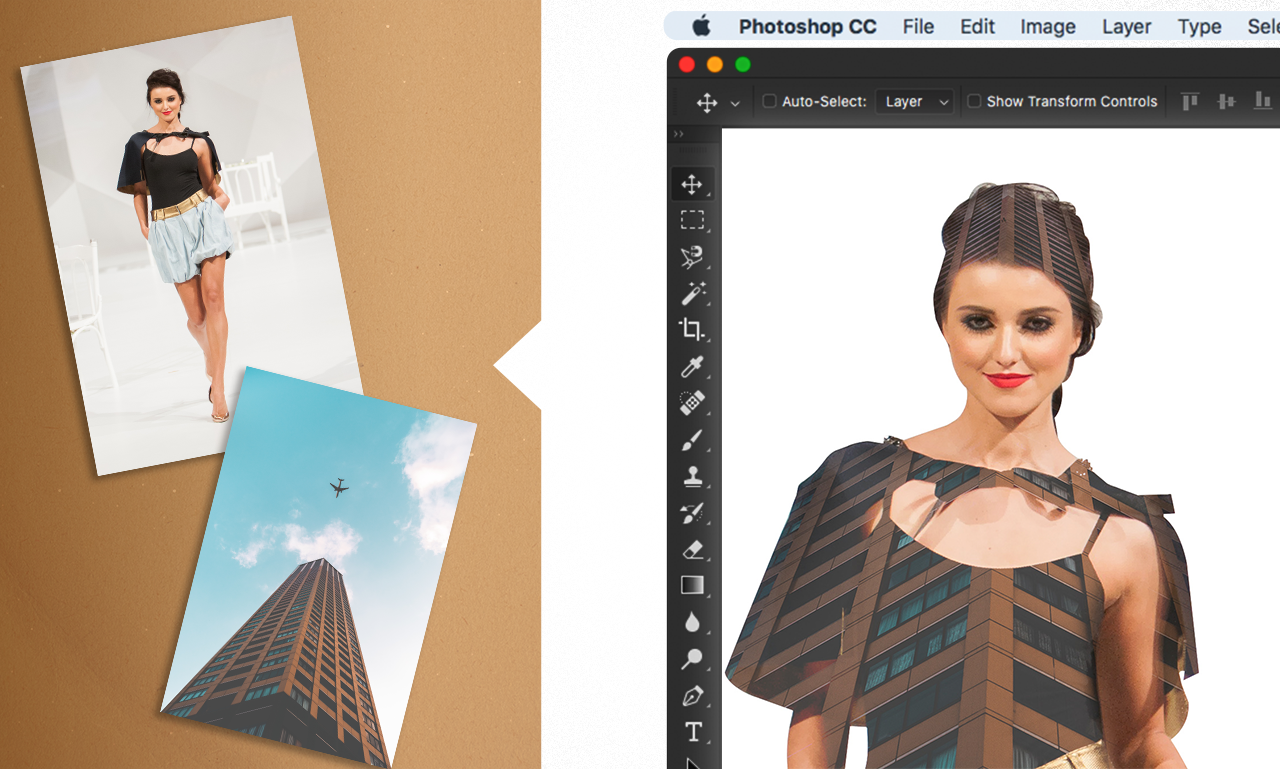Select the Eyedropper tool
The height and width of the screenshot is (769, 1280).
pos(692,366)
